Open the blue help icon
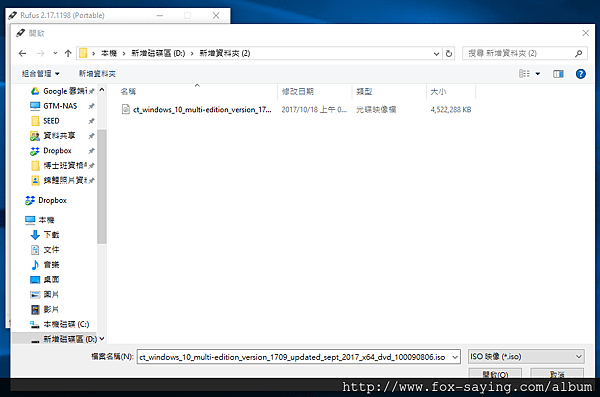The width and height of the screenshot is (600, 397). pyautogui.click(x=580, y=74)
